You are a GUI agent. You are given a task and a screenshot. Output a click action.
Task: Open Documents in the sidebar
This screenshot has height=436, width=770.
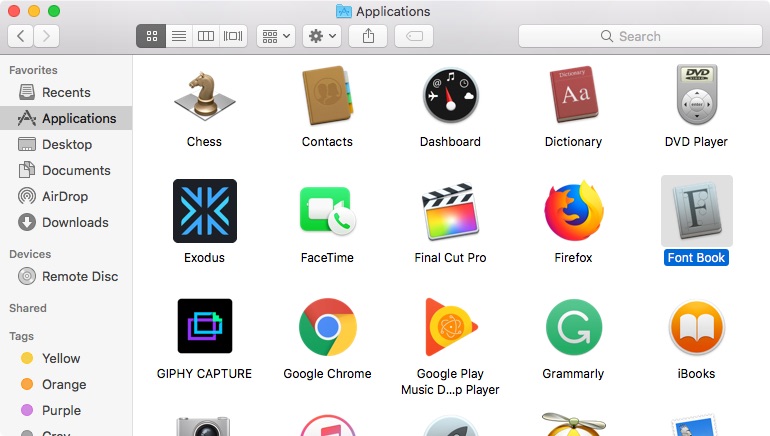(x=66, y=170)
